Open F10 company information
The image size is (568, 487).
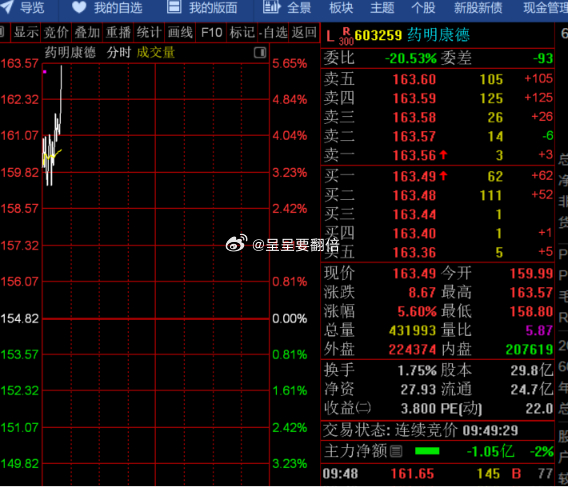[x=211, y=33]
